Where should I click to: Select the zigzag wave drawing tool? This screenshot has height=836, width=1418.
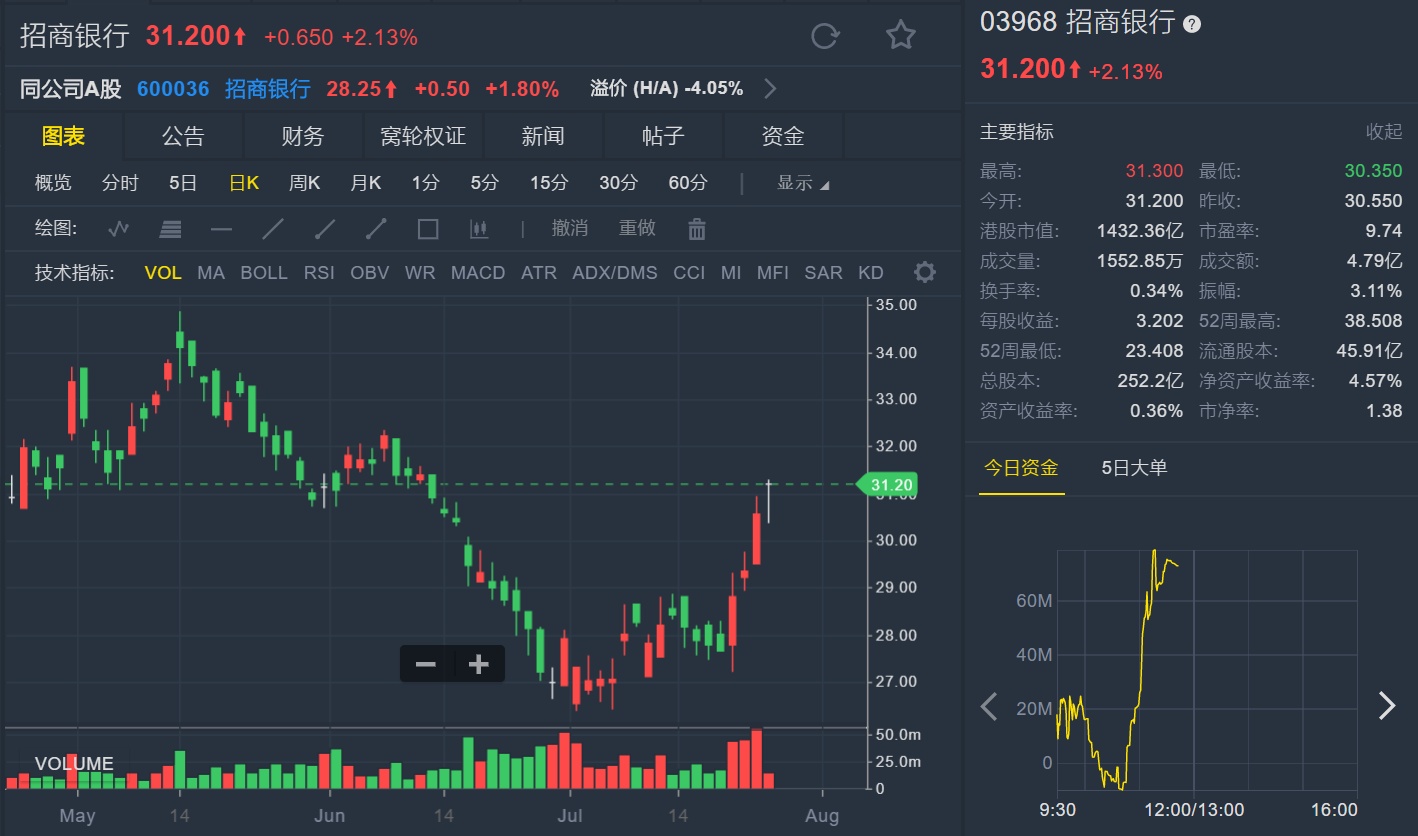[119, 229]
